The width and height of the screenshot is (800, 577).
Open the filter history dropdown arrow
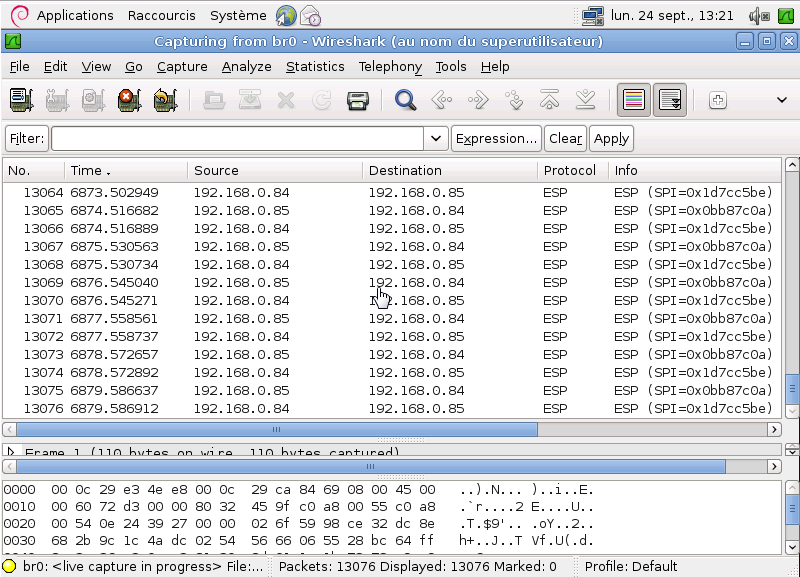tap(436, 139)
